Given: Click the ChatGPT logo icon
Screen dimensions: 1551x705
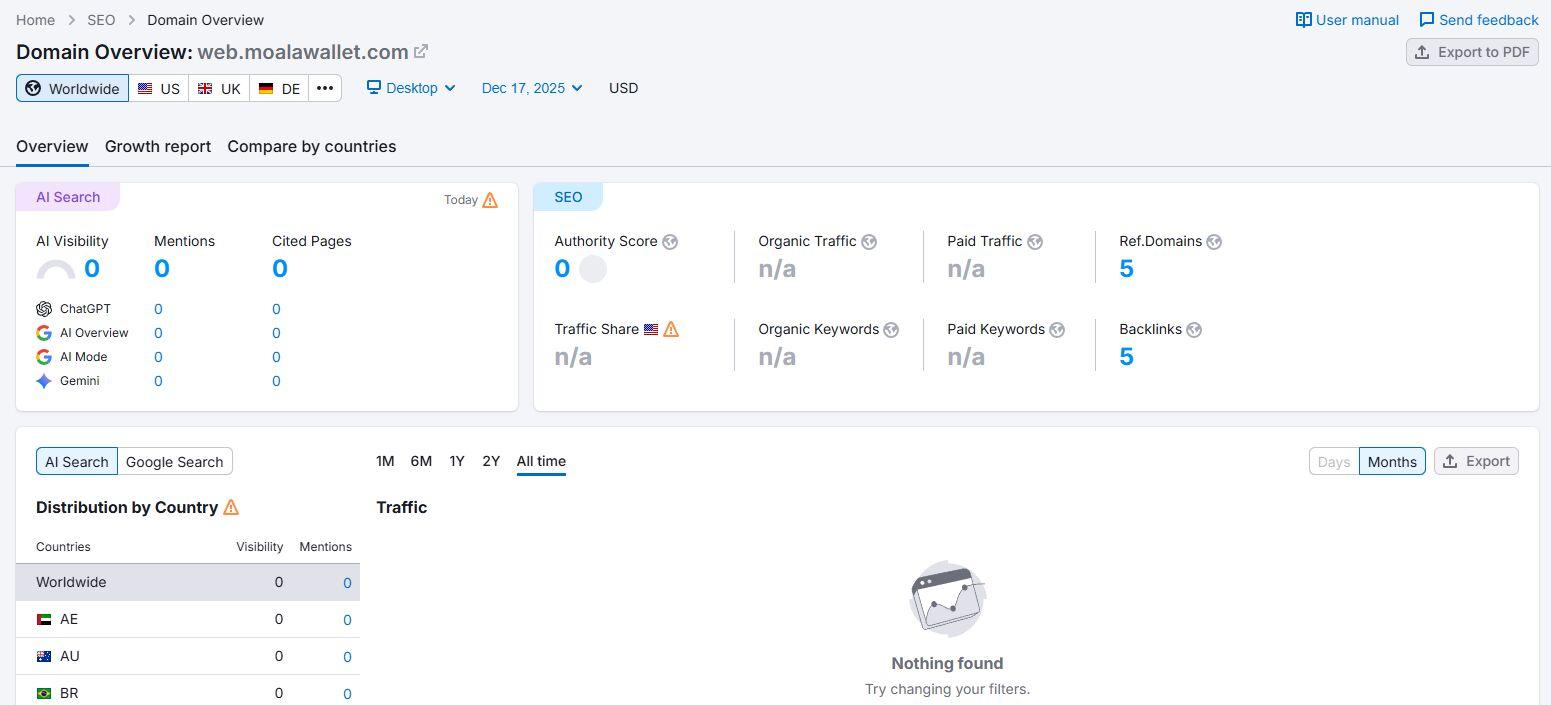Looking at the screenshot, I should click(x=44, y=309).
